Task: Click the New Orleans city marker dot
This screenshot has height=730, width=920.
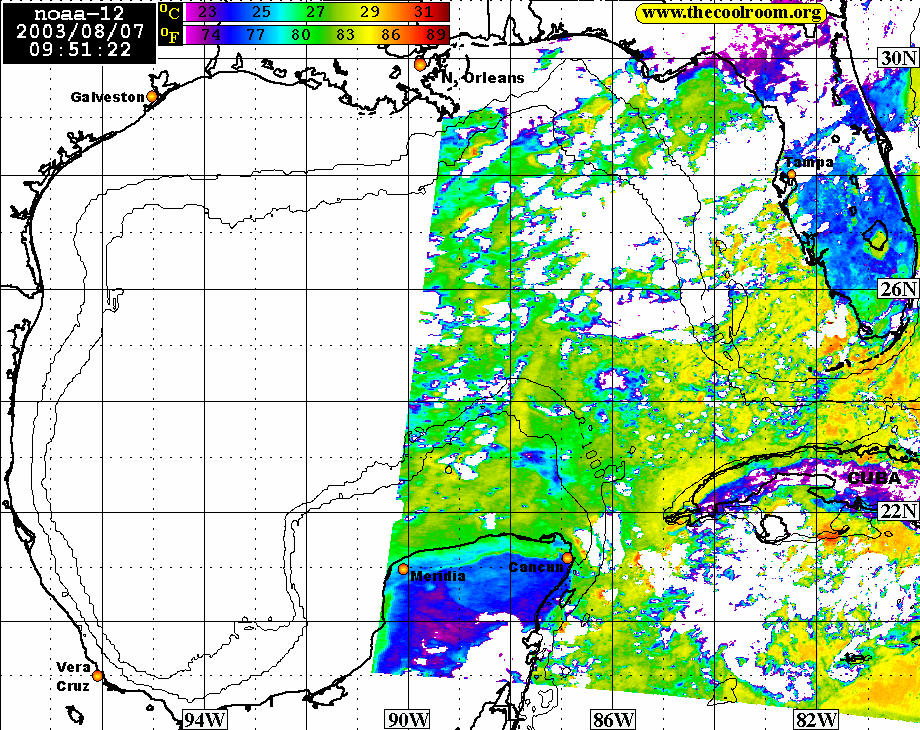Action: 420,65
